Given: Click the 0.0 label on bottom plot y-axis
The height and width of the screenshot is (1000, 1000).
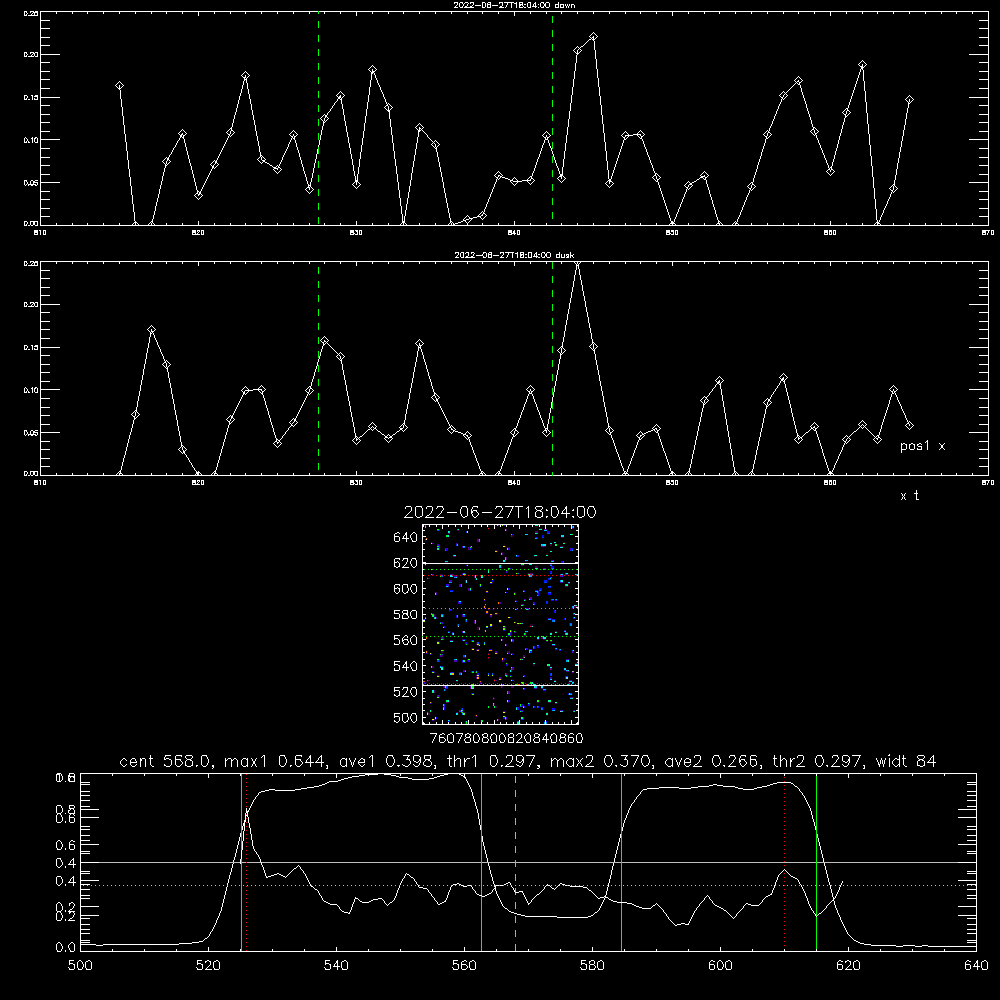Looking at the screenshot, I should (x=65, y=948).
